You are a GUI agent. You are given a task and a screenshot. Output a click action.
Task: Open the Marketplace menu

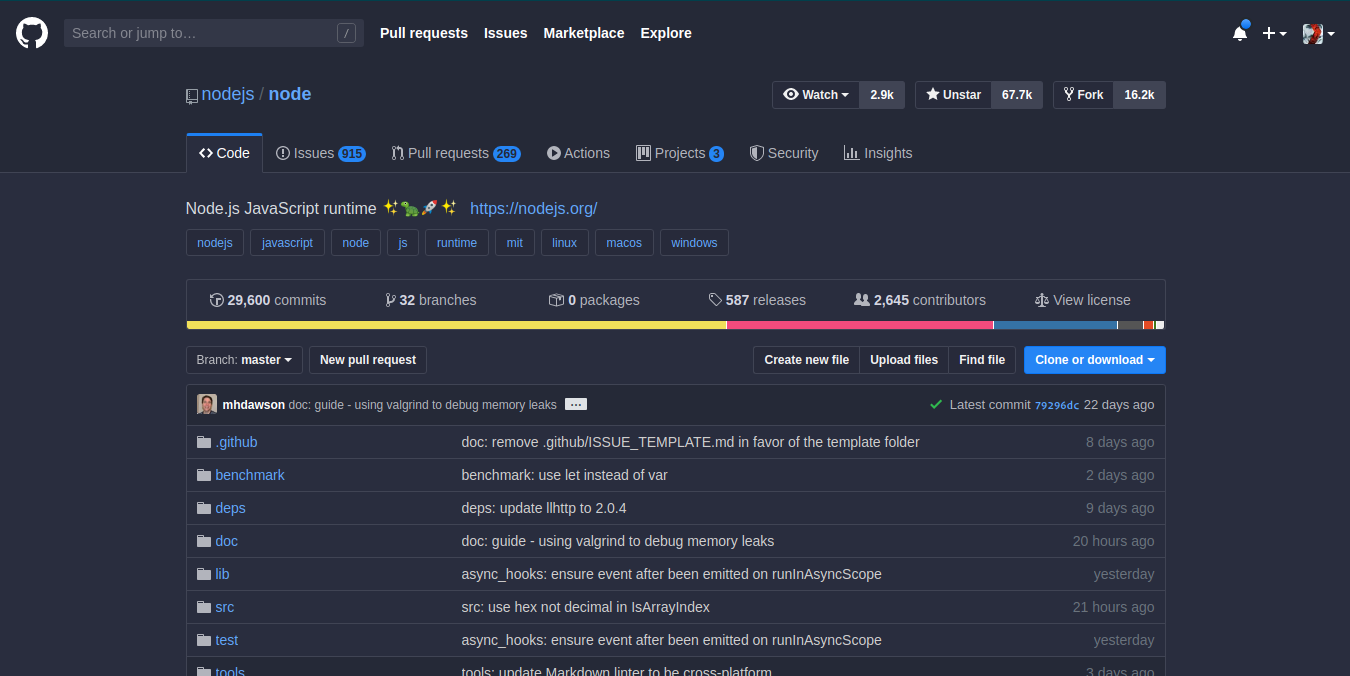coord(584,33)
